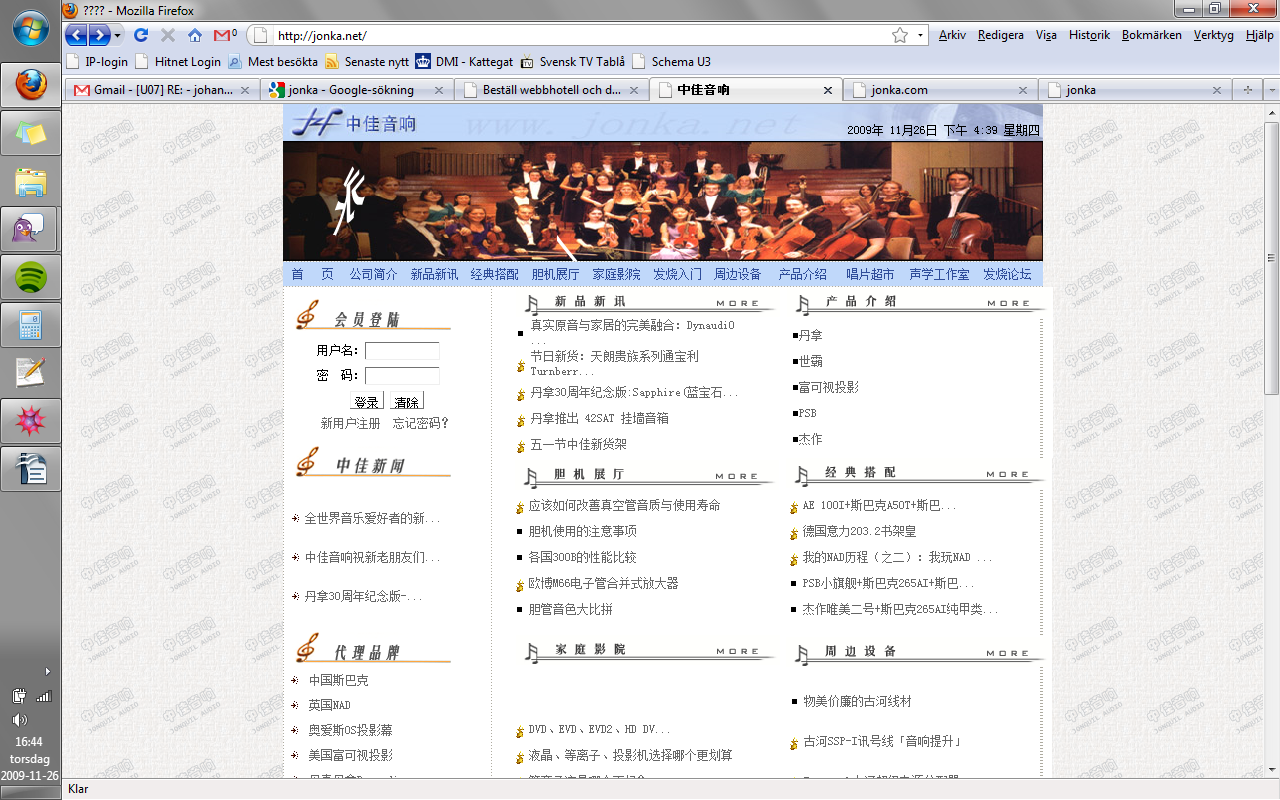Viewport: 1280px width, 800px height.
Task: Open a new tab with the plus button
Action: click(x=1247, y=90)
